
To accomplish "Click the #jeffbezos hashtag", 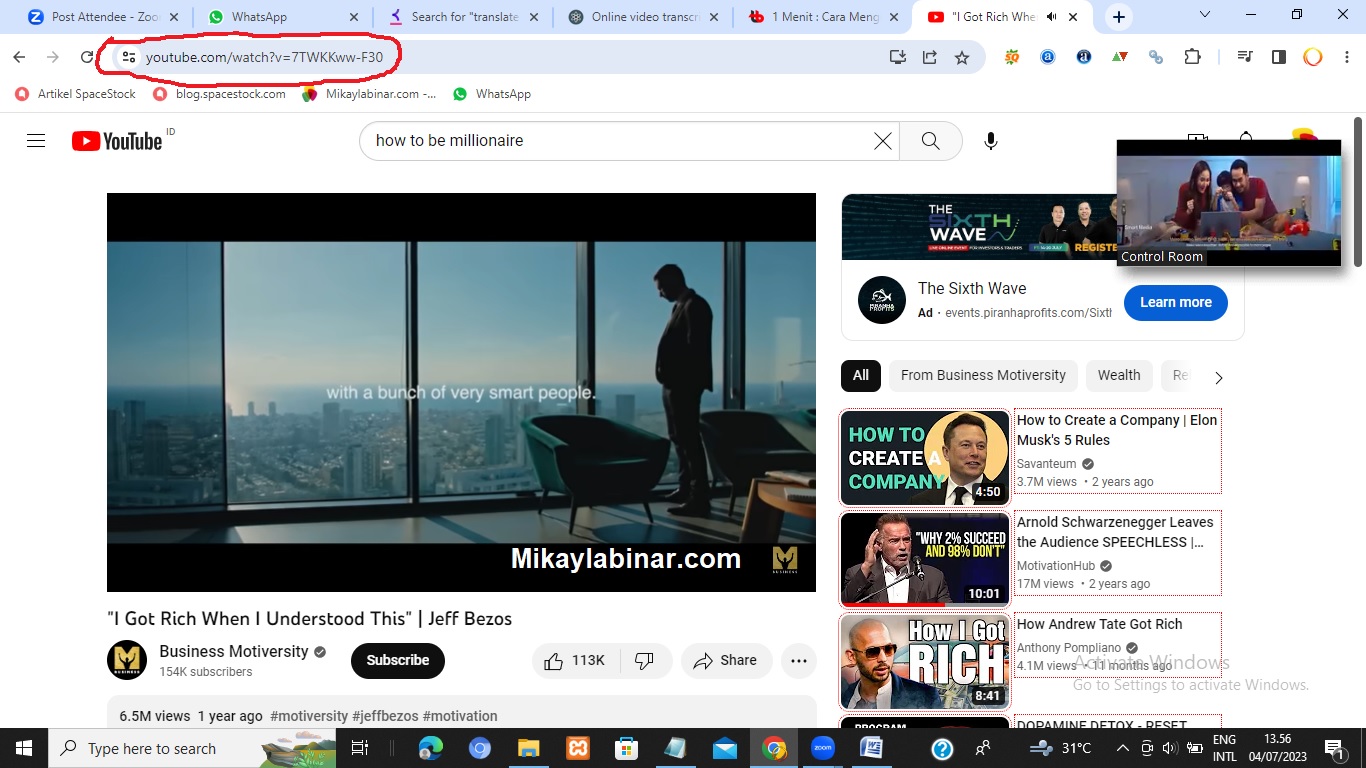I will click(x=385, y=716).
